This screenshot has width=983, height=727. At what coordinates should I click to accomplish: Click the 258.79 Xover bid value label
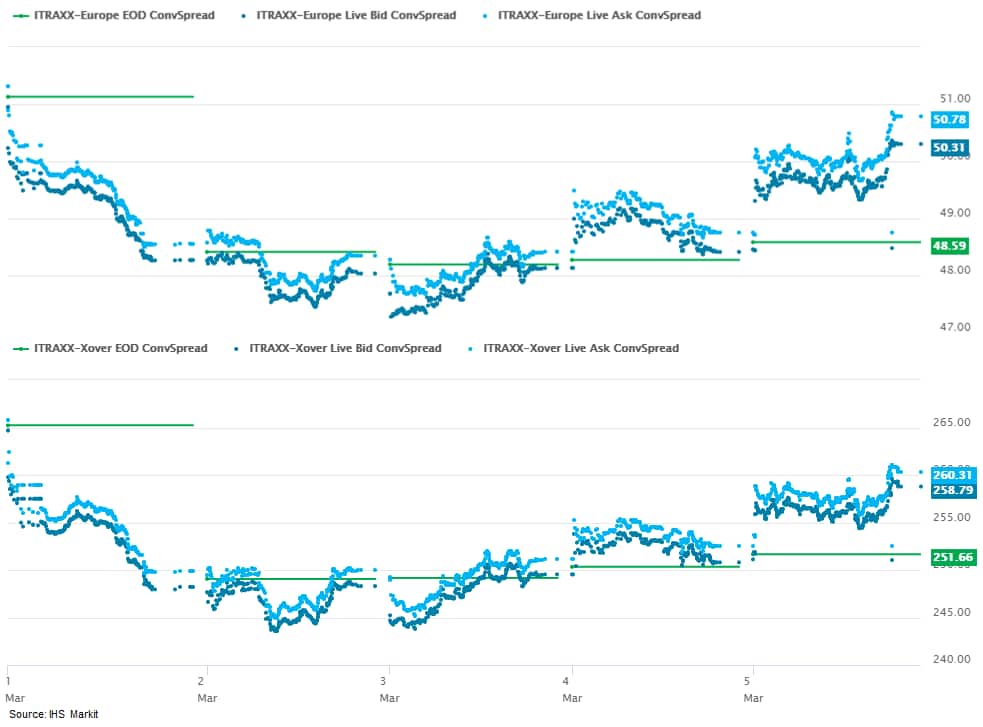951,490
